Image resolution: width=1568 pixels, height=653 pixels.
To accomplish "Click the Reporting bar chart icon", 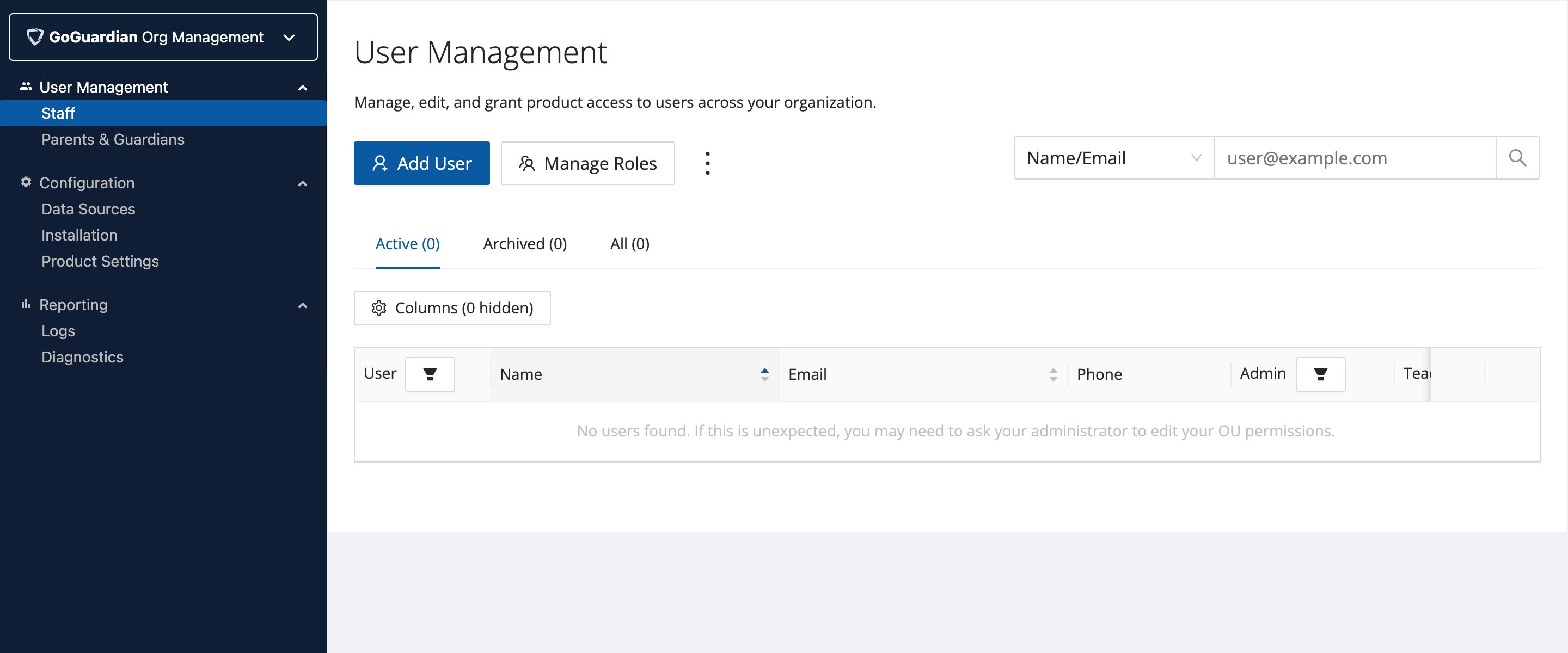I will [x=26, y=304].
